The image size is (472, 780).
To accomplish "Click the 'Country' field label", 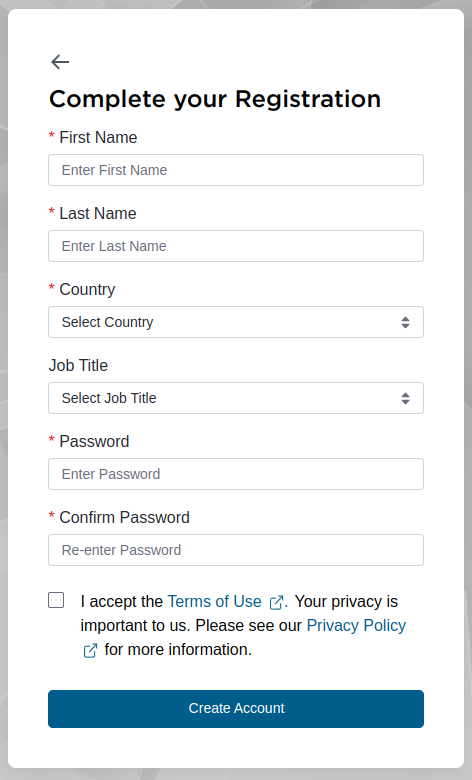I will pos(87,290).
